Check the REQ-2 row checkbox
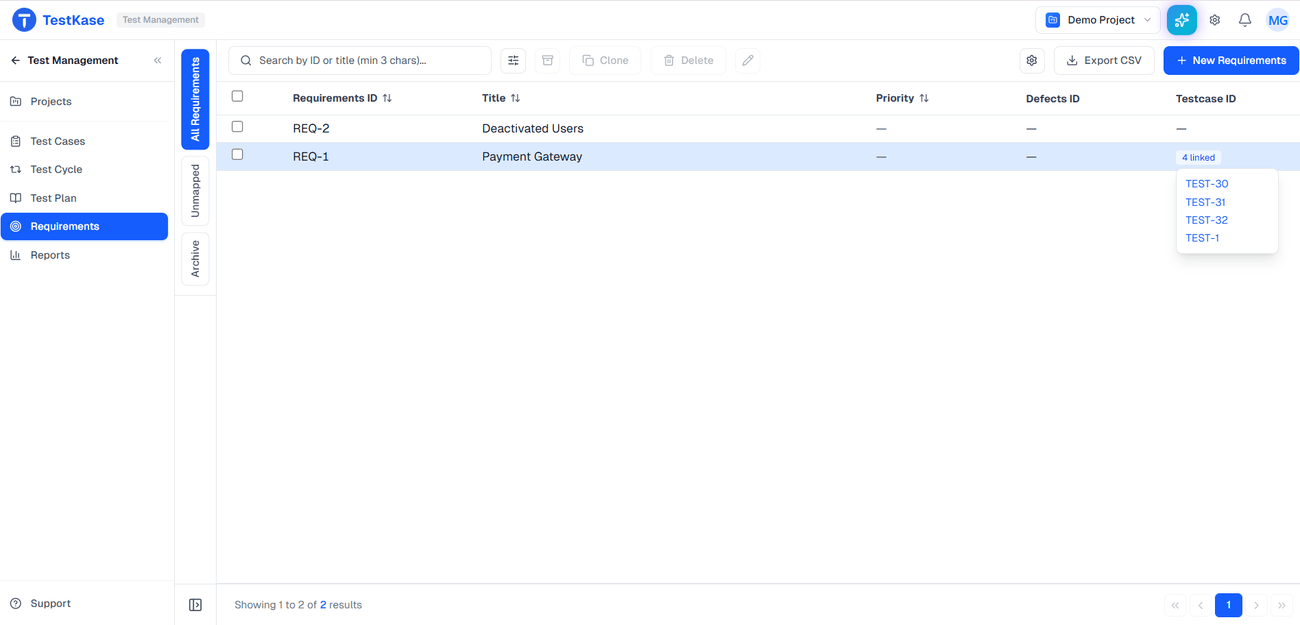This screenshot has width=1300, height=625. [237, 127]
